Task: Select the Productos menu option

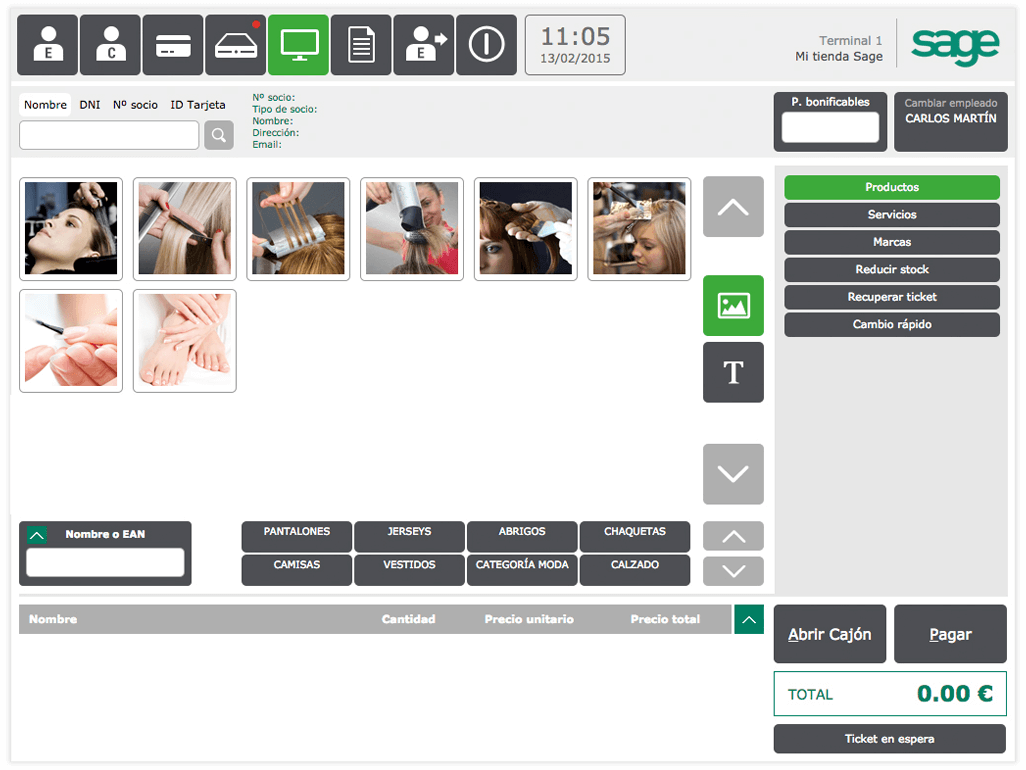Action: (892, 187)
